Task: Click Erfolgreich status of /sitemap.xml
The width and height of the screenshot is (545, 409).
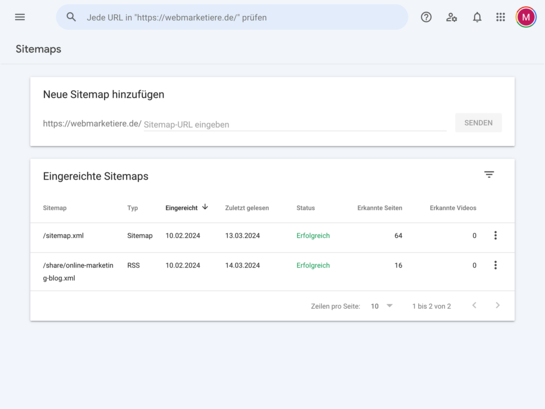Action: [x=313, y=236]
